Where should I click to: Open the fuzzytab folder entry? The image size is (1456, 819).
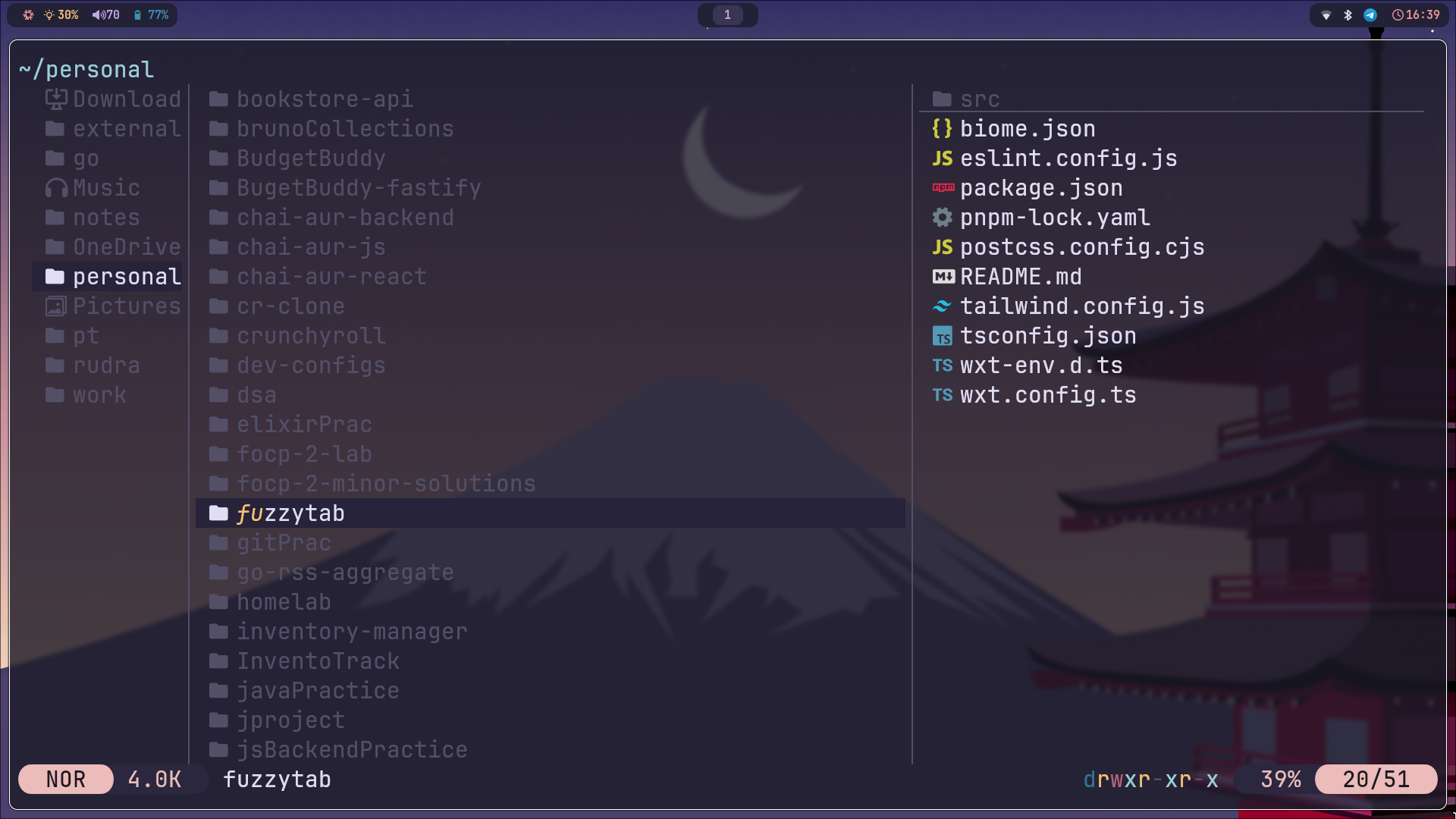[x=290, y=513]
